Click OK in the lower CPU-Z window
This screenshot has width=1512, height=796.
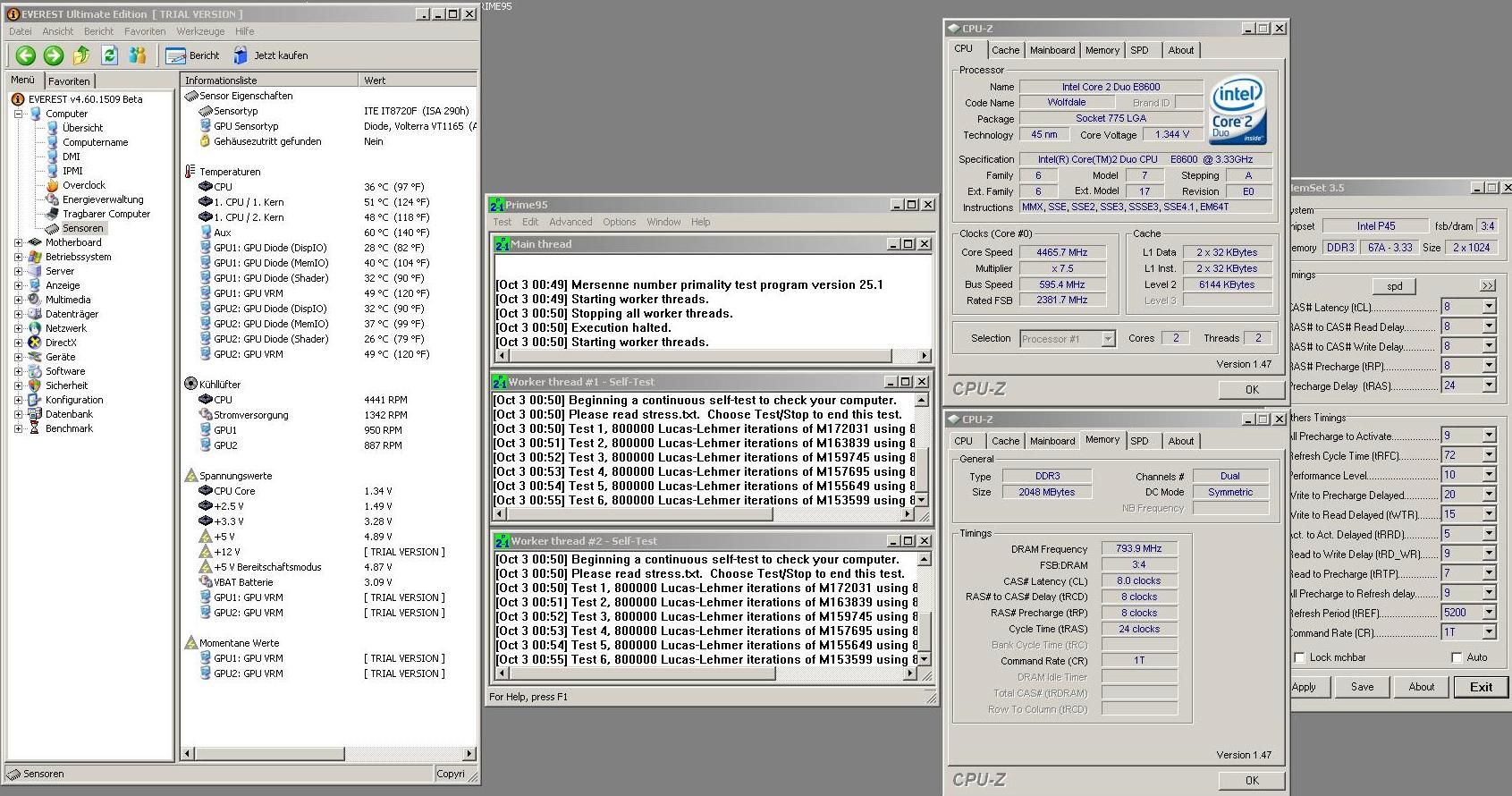point(1252,781)
